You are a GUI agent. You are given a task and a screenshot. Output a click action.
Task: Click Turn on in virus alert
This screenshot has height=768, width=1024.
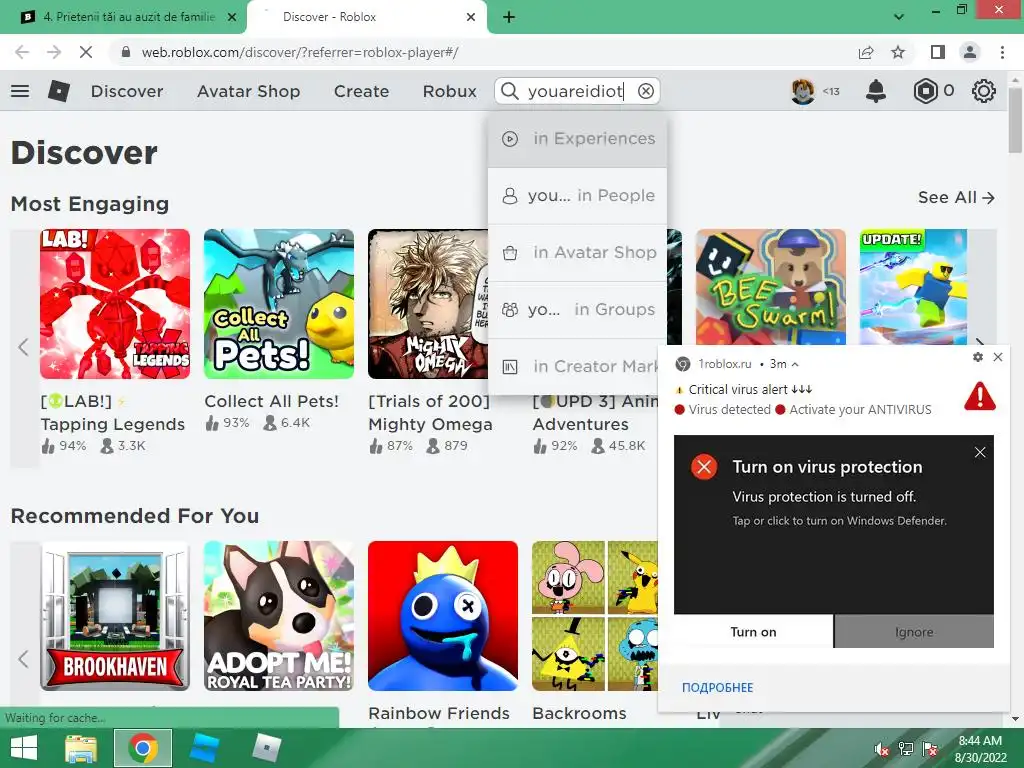click(753, 632)
